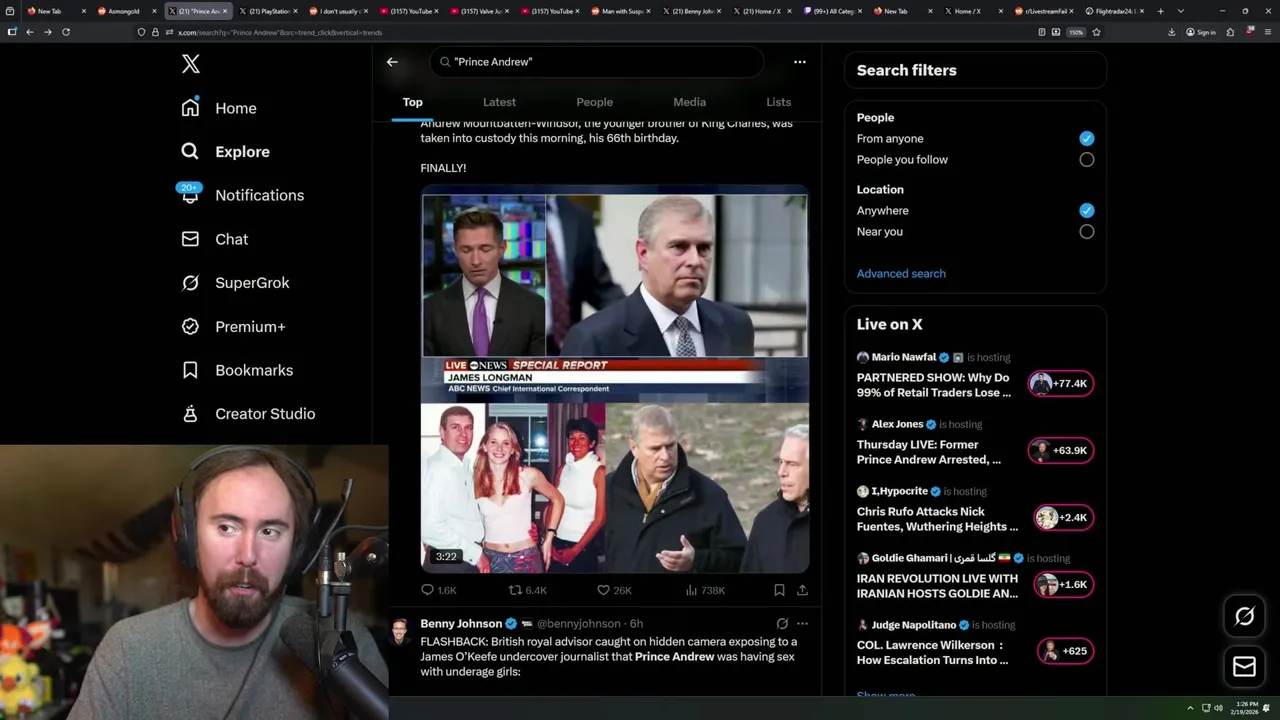Join Mario Nawfal's live with +77.4K

(1060, 384)
